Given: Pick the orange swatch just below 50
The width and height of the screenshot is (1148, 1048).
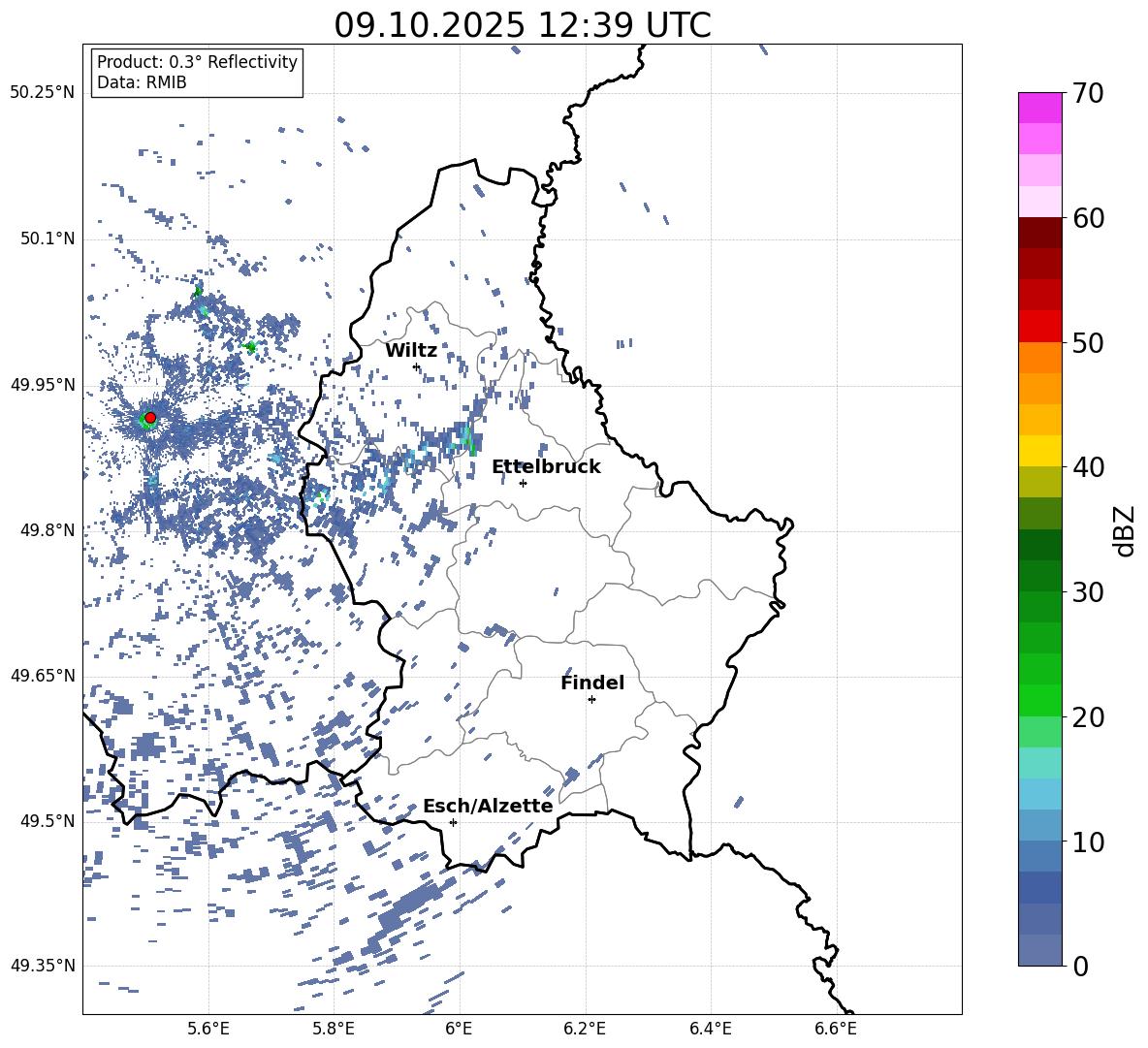Looking at the screenshot, I should point(1040,358).
